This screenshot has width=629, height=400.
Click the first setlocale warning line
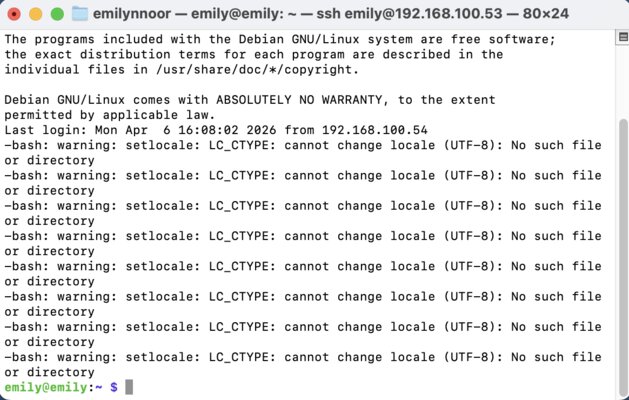tap(300, 145)
